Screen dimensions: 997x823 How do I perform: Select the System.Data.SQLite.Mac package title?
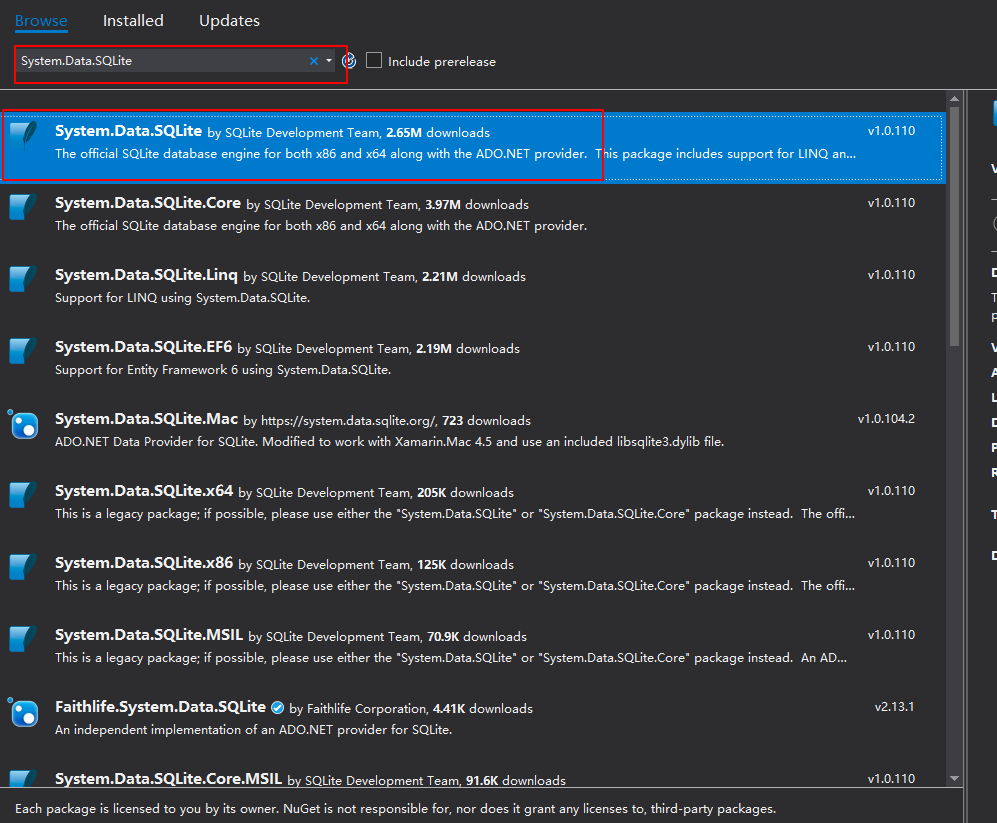pyautogui.click(x=146, y=418)
